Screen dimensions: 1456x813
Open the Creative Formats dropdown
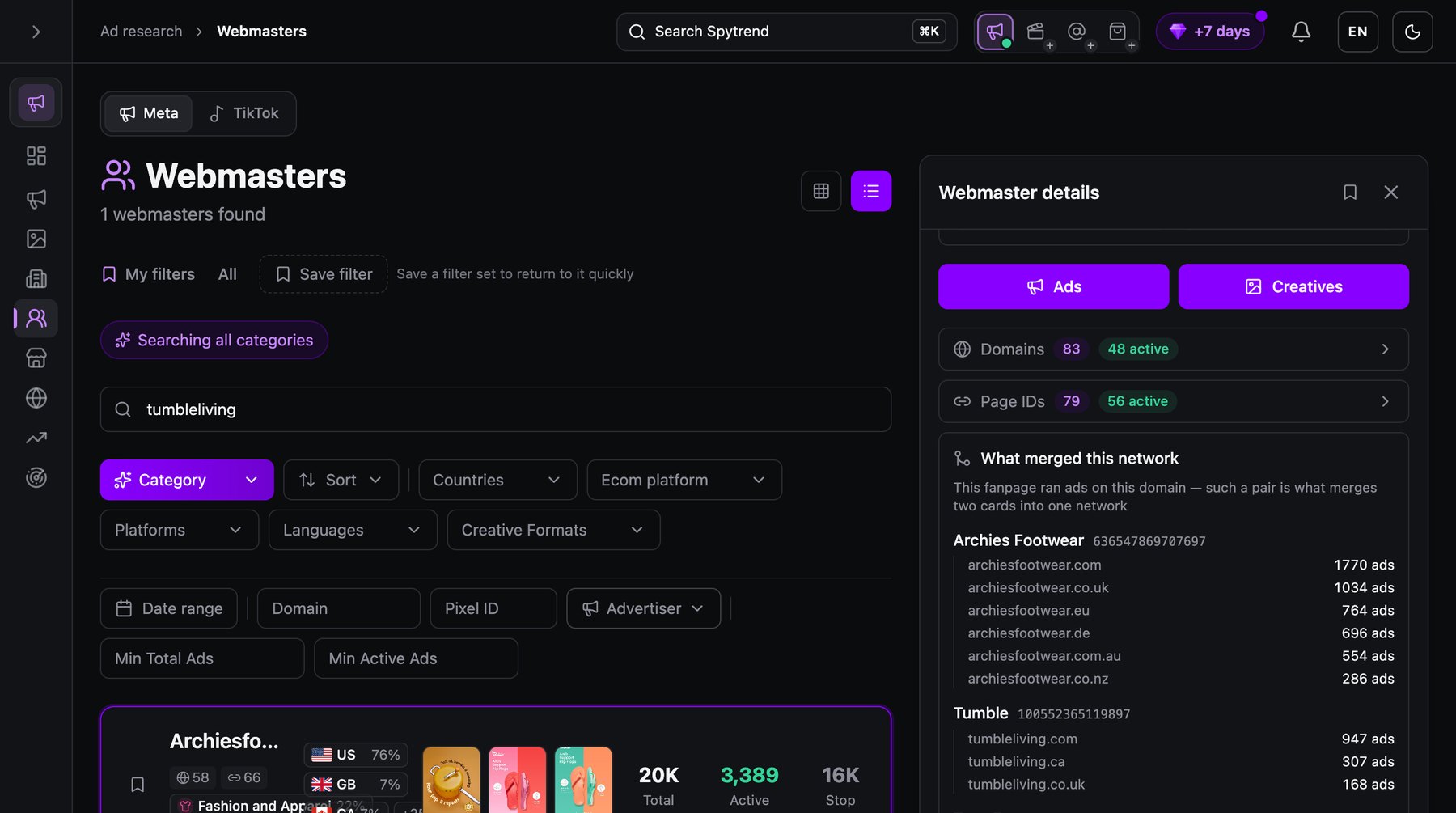tap(554, 531)
